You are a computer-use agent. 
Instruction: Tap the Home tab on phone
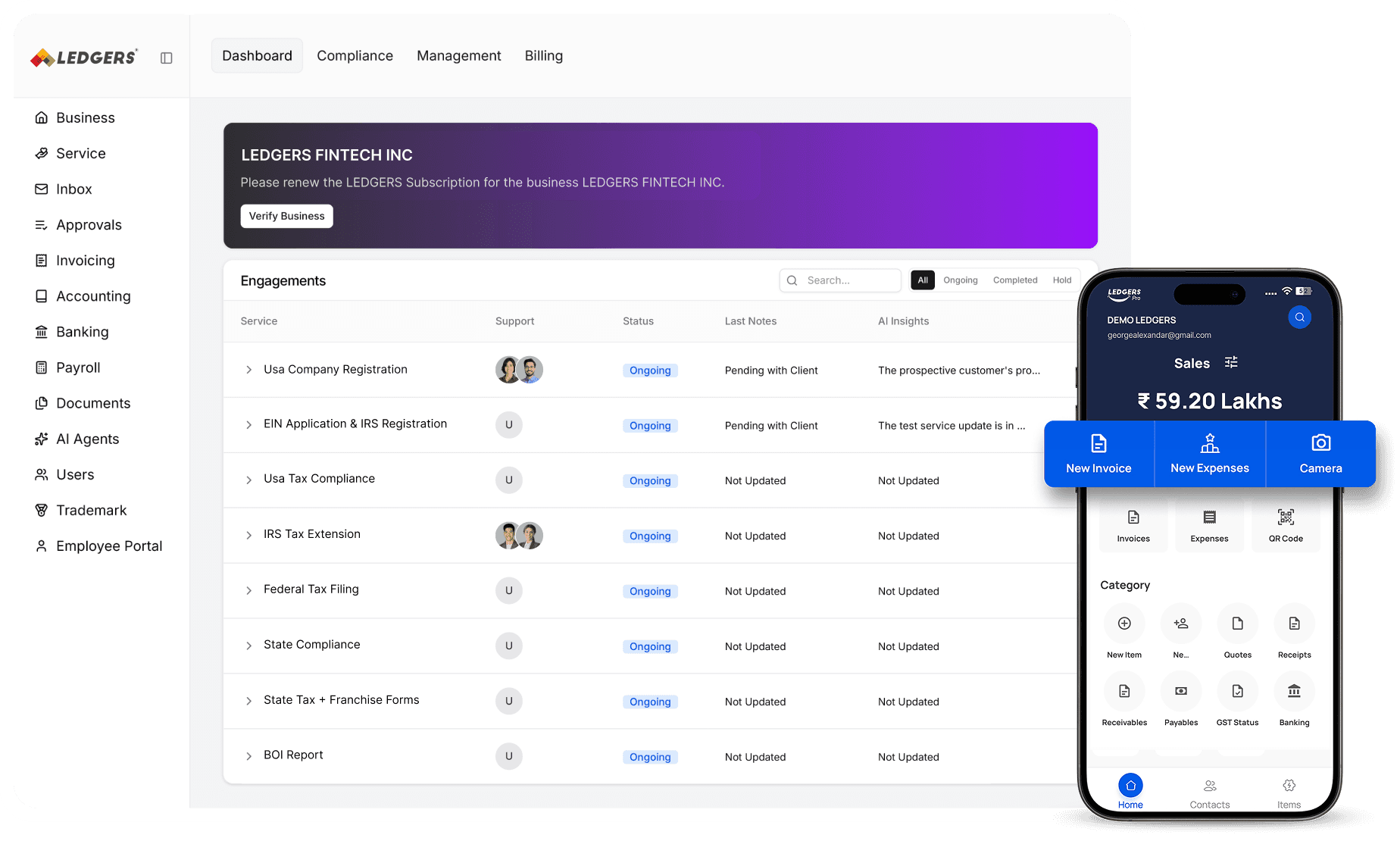(x=1130, y=792)
